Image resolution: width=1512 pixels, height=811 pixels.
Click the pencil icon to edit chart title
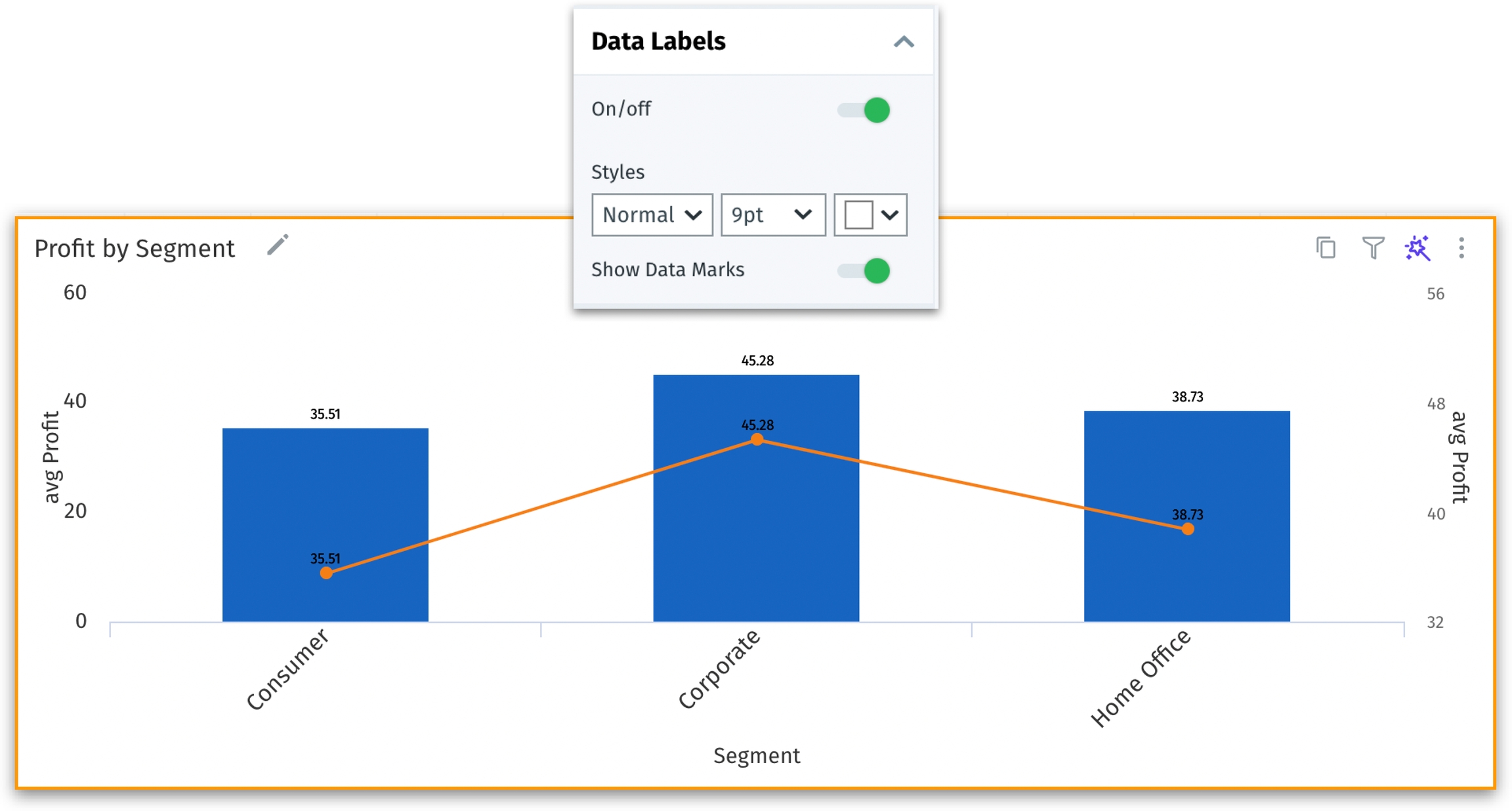278,245
